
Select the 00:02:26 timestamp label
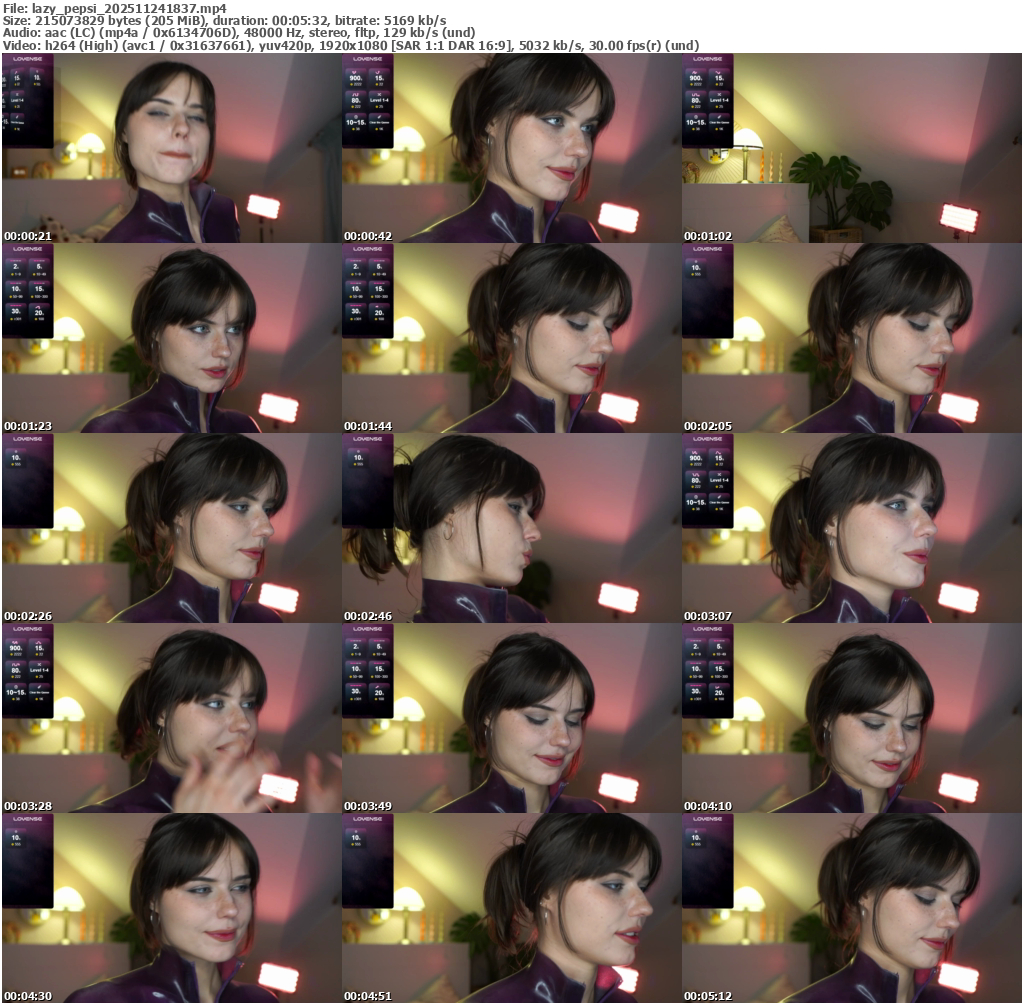28,616
